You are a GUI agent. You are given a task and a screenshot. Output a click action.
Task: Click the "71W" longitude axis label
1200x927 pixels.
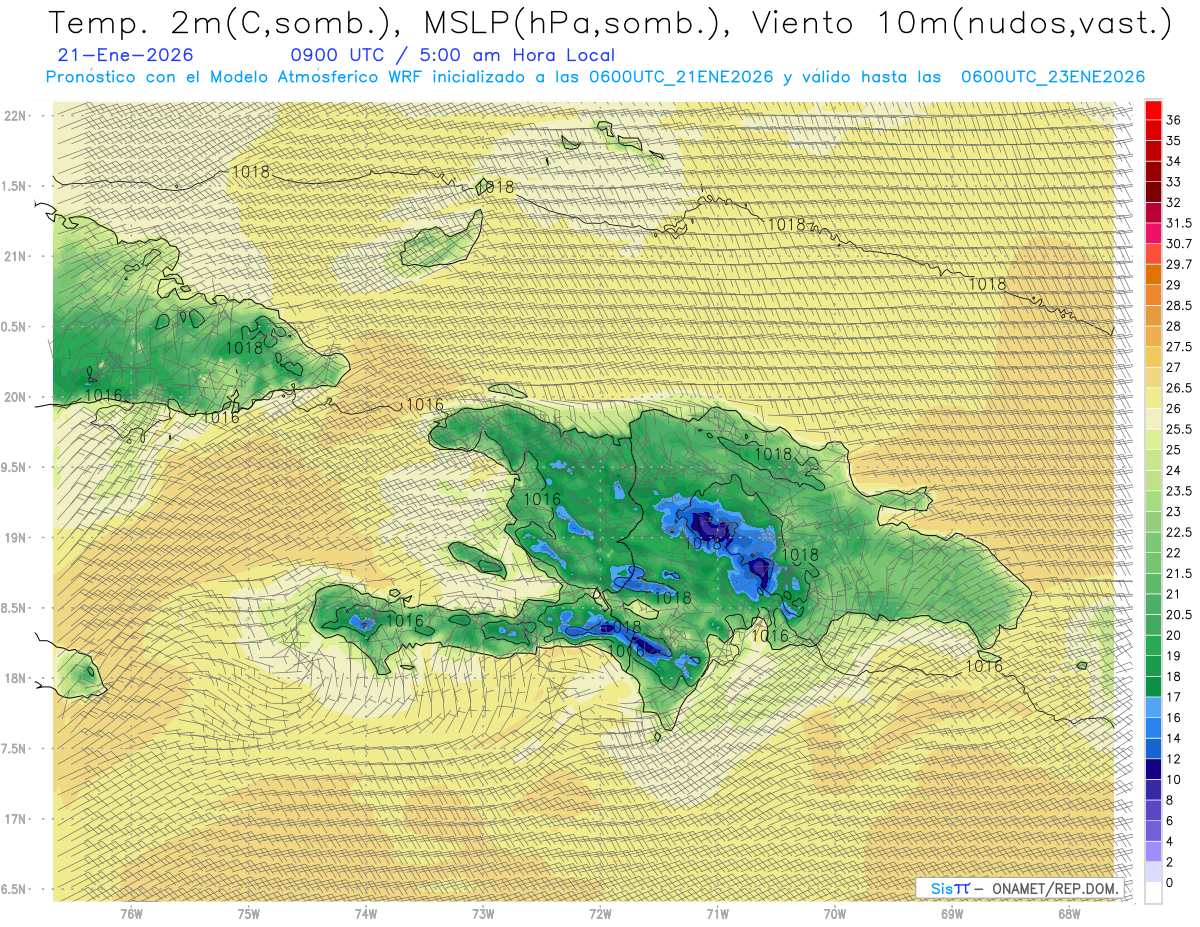(717, 913)
